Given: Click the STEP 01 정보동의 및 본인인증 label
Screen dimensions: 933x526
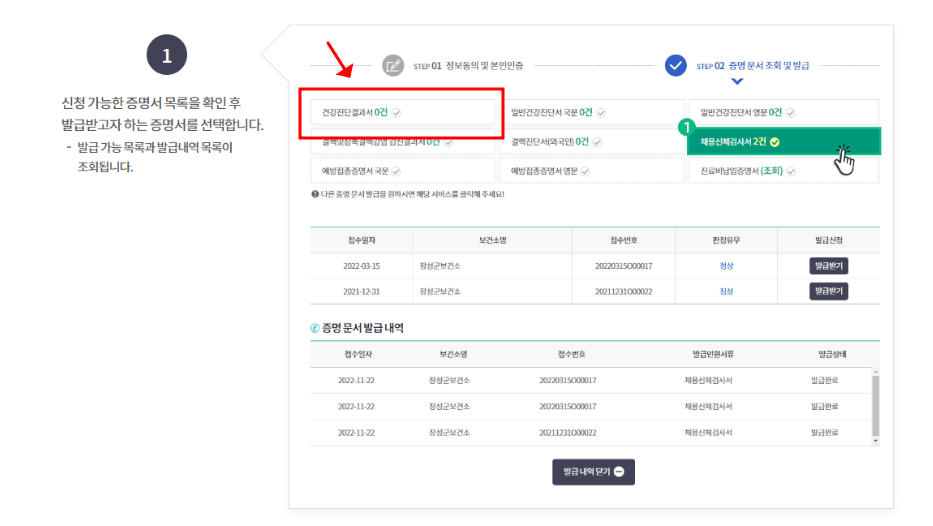Looking at the screenshot, I should [x=468, y=65].
